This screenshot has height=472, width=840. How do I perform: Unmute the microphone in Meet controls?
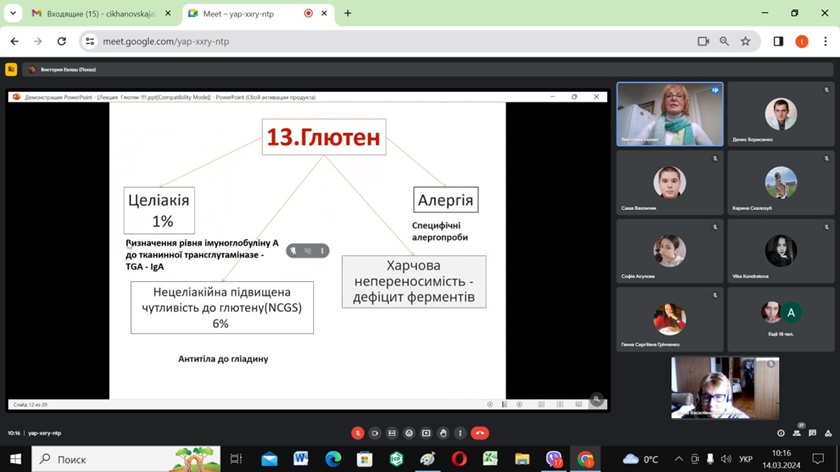point(358,433)
